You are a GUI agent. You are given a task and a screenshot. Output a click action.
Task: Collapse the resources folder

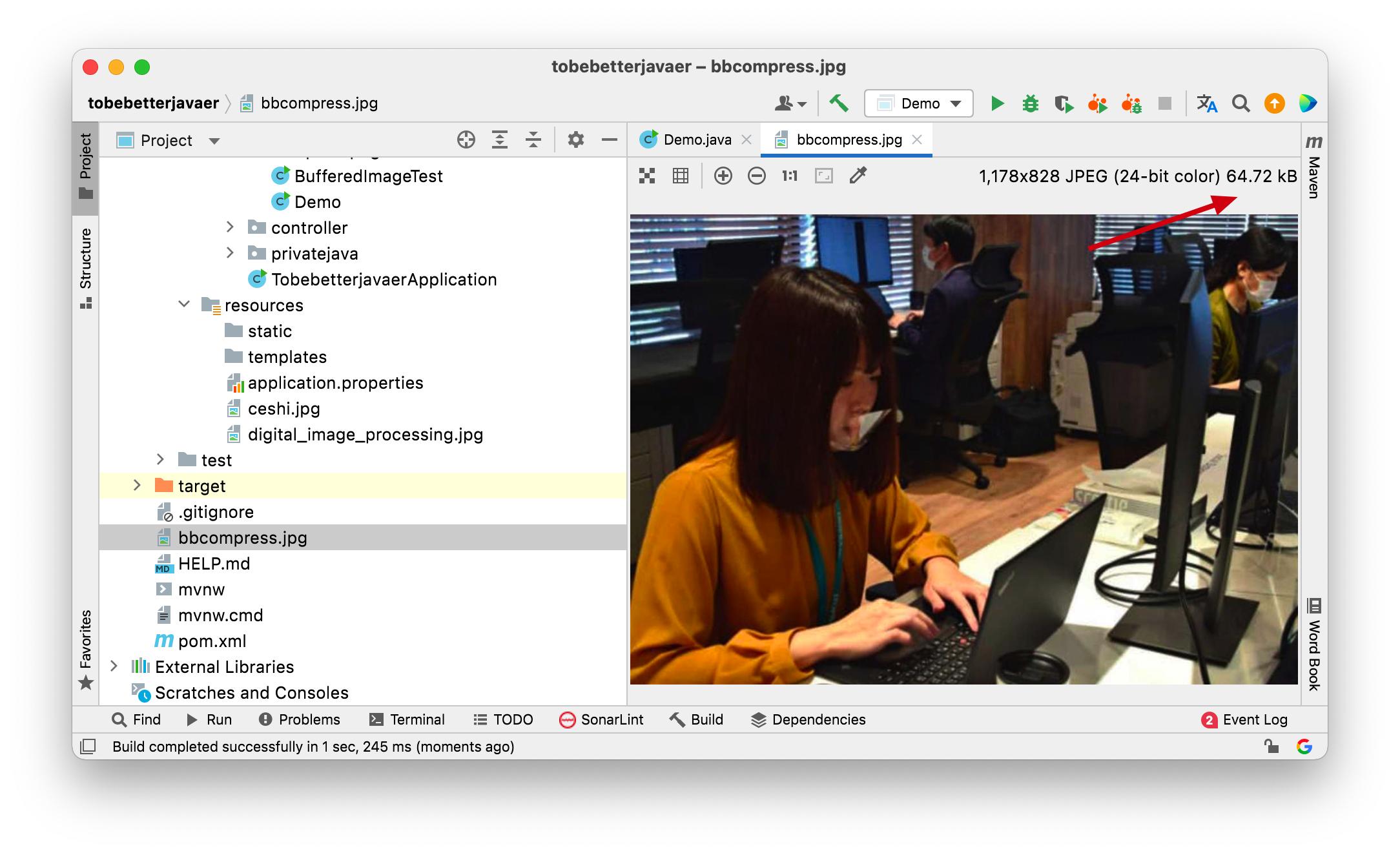click(184, 305)
